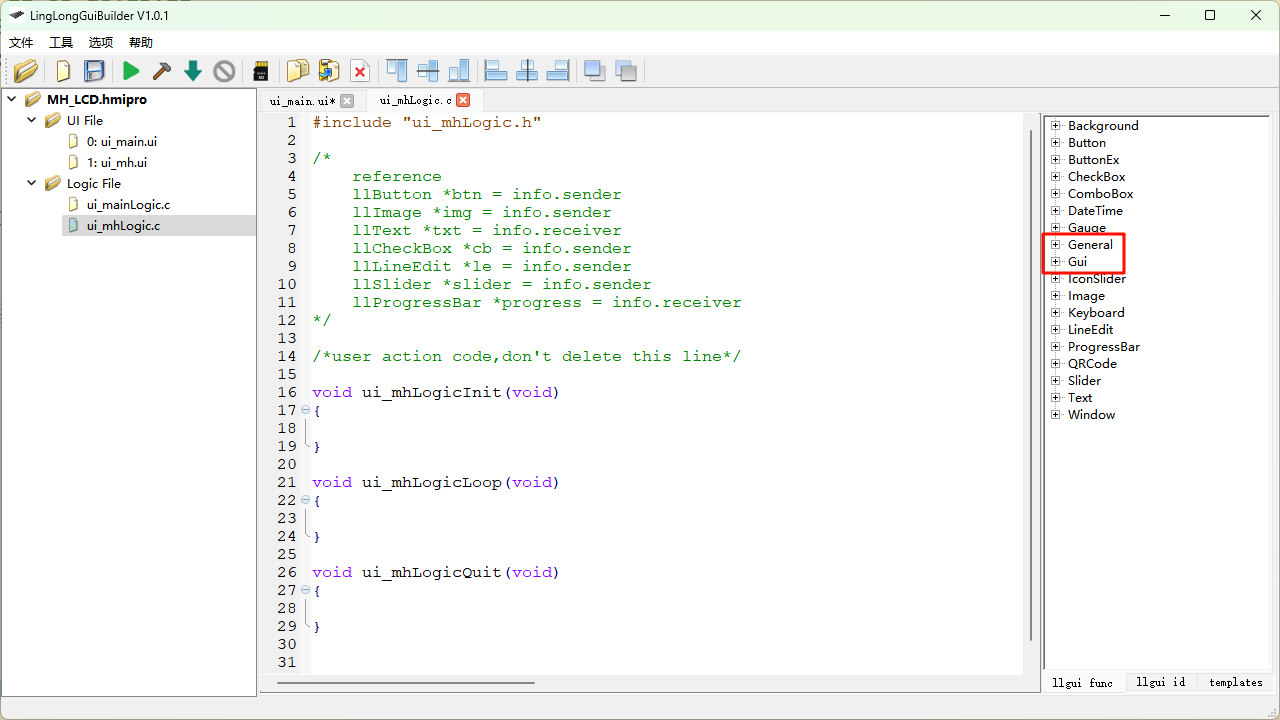This screenshot has height=720, width=1280.
Task: Click the hammer build icon
Action: click(161, 71)
